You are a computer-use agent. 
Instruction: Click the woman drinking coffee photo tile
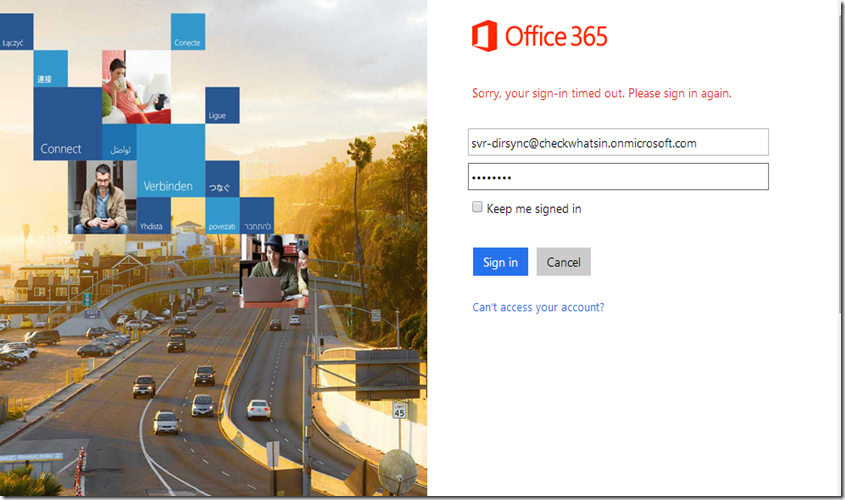click(136, 87)
